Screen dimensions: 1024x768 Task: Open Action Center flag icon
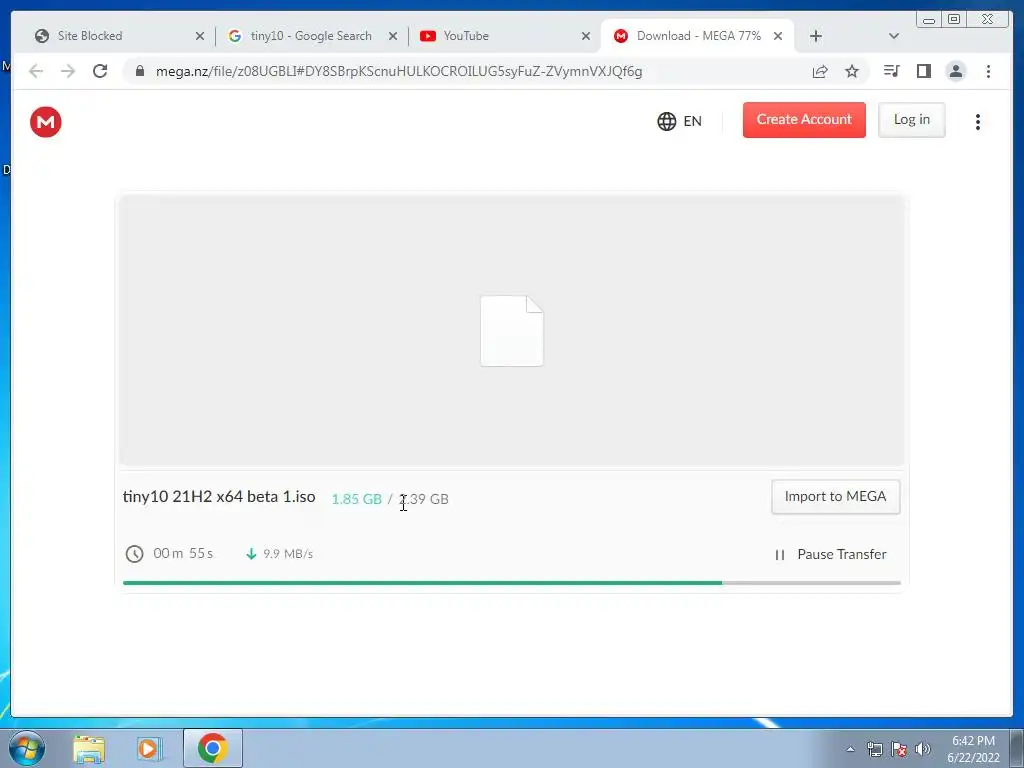(899, 749)
